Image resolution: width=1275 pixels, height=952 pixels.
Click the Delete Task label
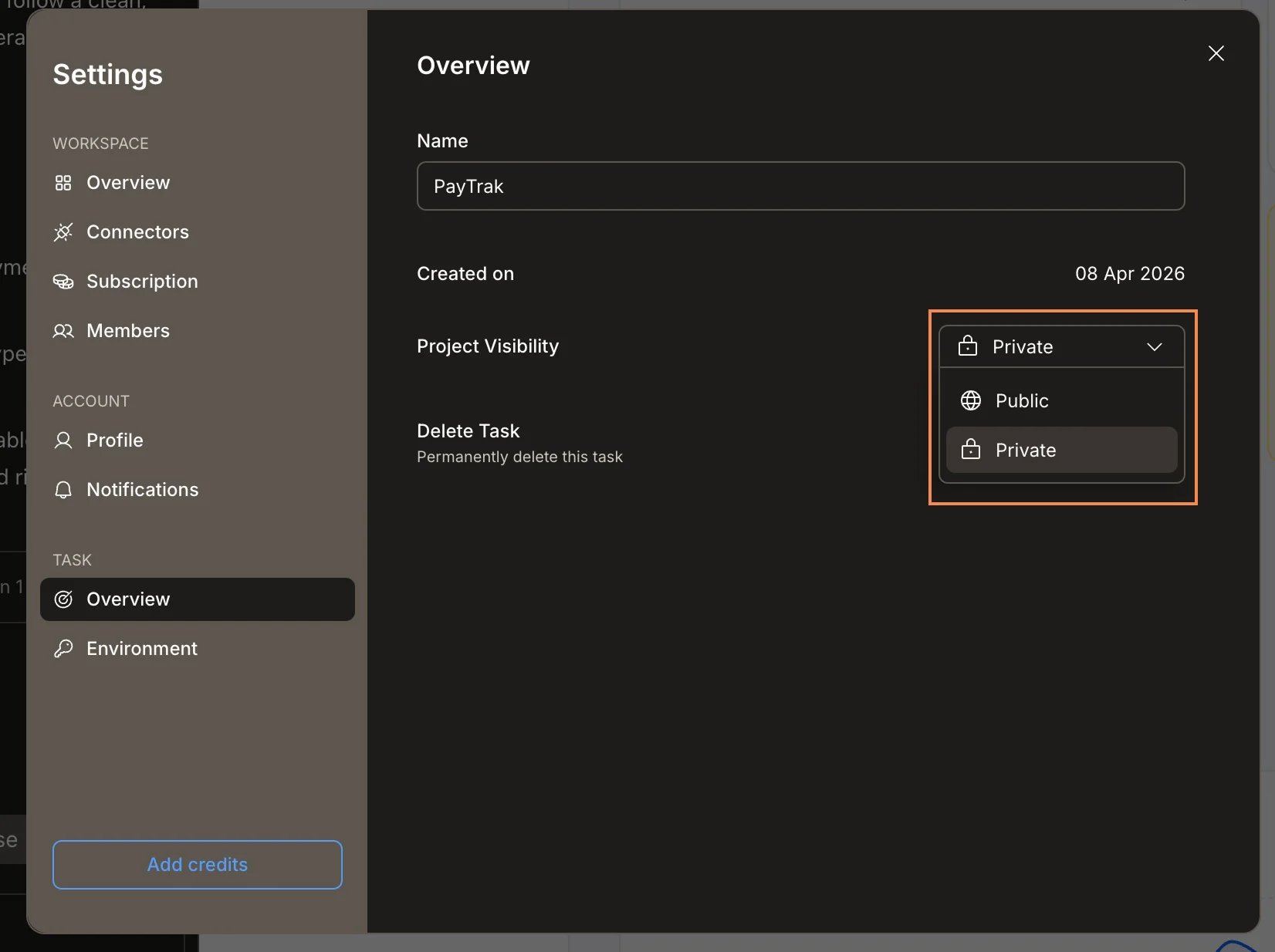tap(468, 430)
